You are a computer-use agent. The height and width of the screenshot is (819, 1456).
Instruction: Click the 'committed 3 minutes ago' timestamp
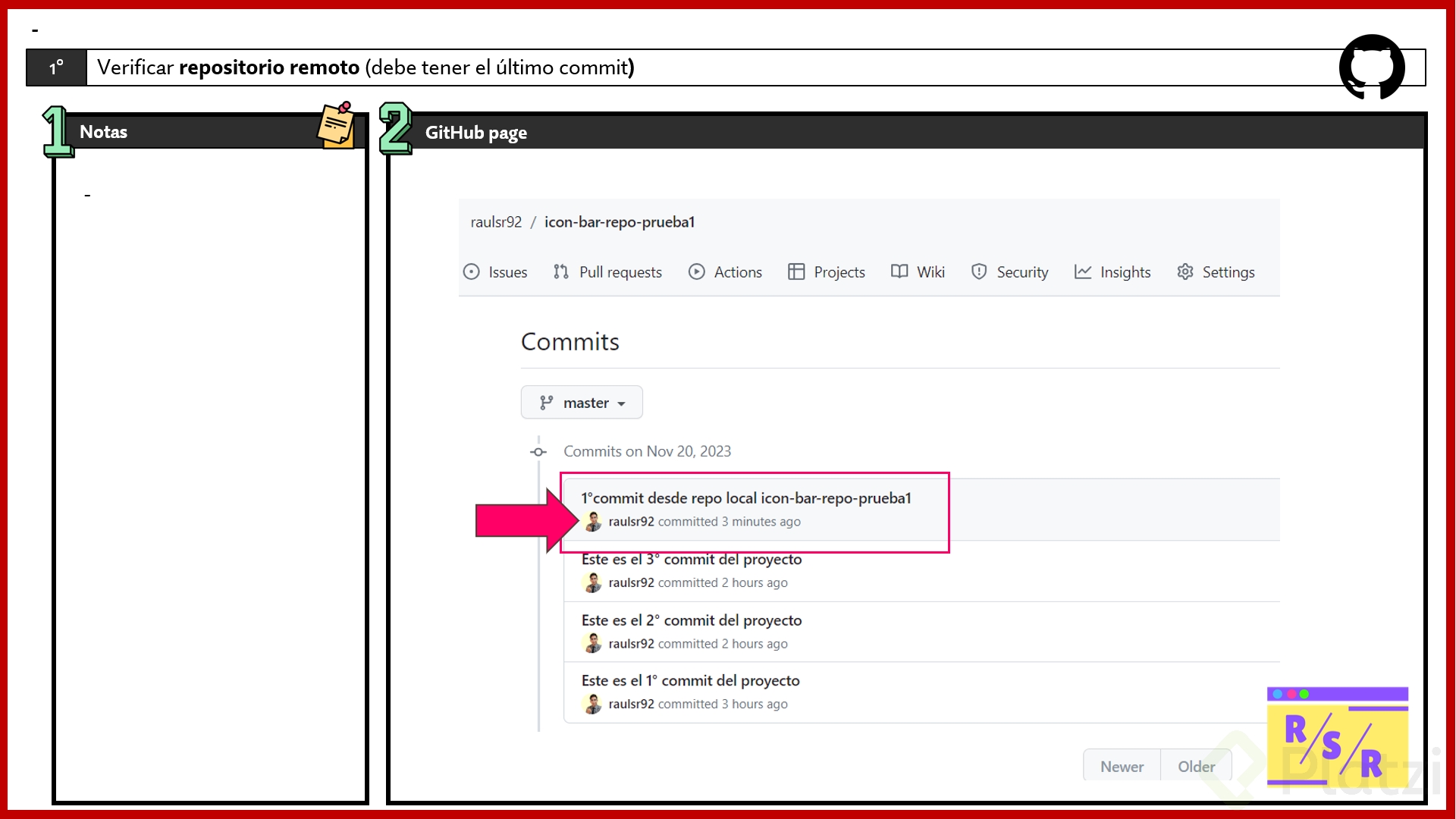pyautogui.click(x=729, y=522)
